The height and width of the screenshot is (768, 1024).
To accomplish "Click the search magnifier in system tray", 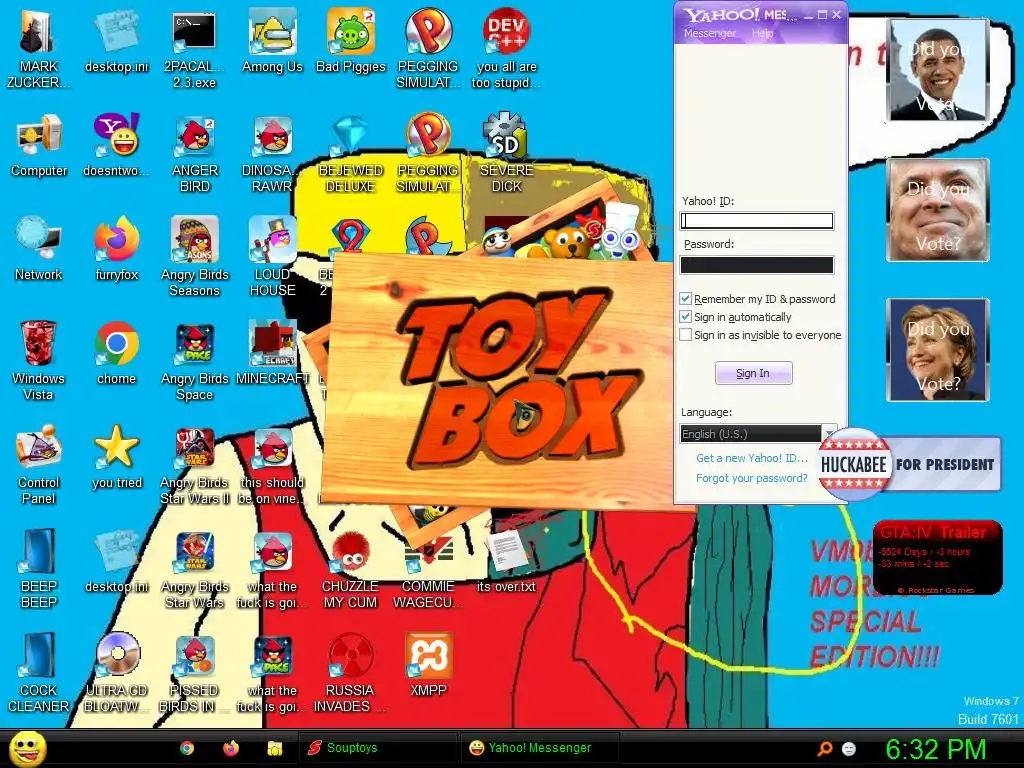I will click(825, 748).
